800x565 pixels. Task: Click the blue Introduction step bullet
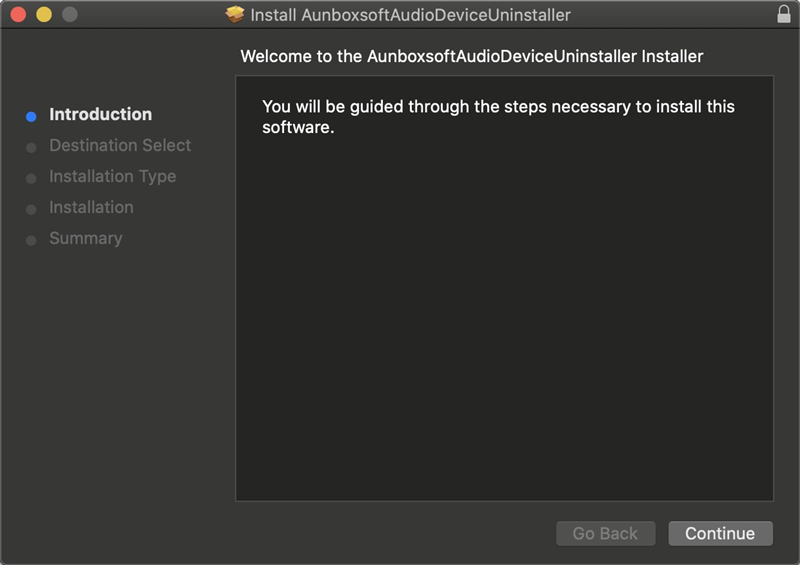(31, 117)
